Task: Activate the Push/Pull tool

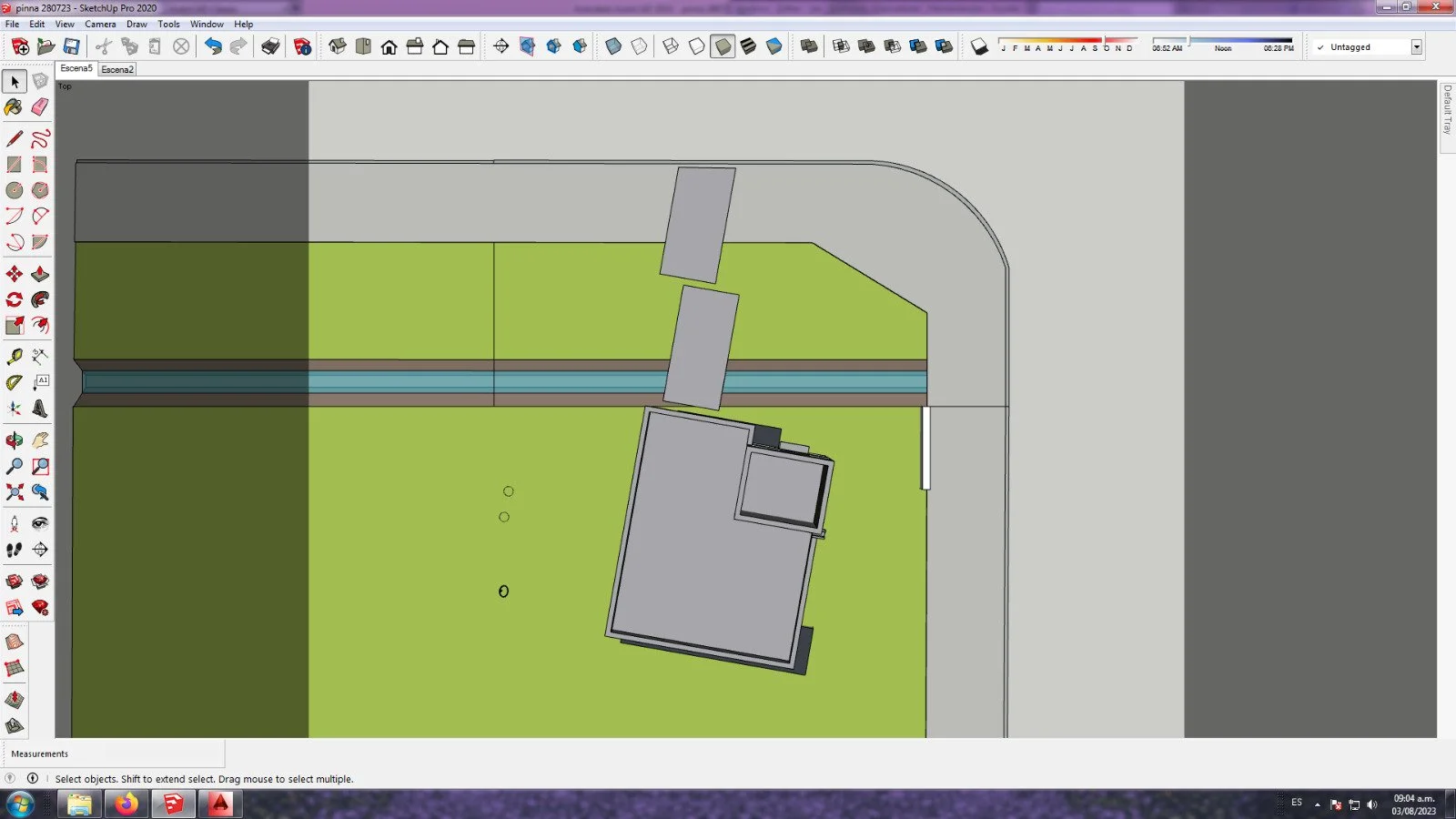Action: click(40, 274)
